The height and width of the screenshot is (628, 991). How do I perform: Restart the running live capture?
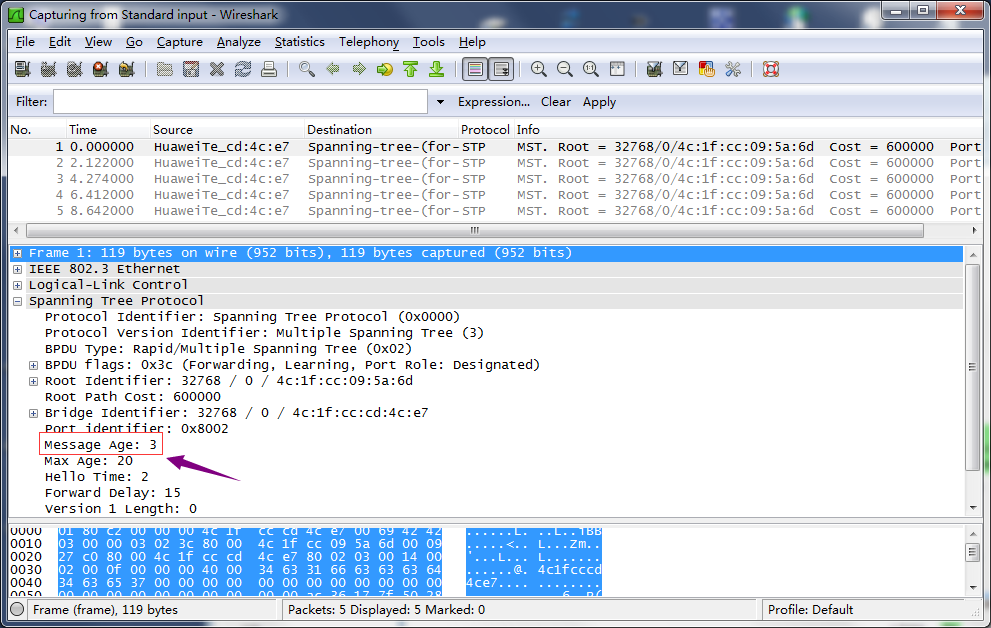click(126, 69)
